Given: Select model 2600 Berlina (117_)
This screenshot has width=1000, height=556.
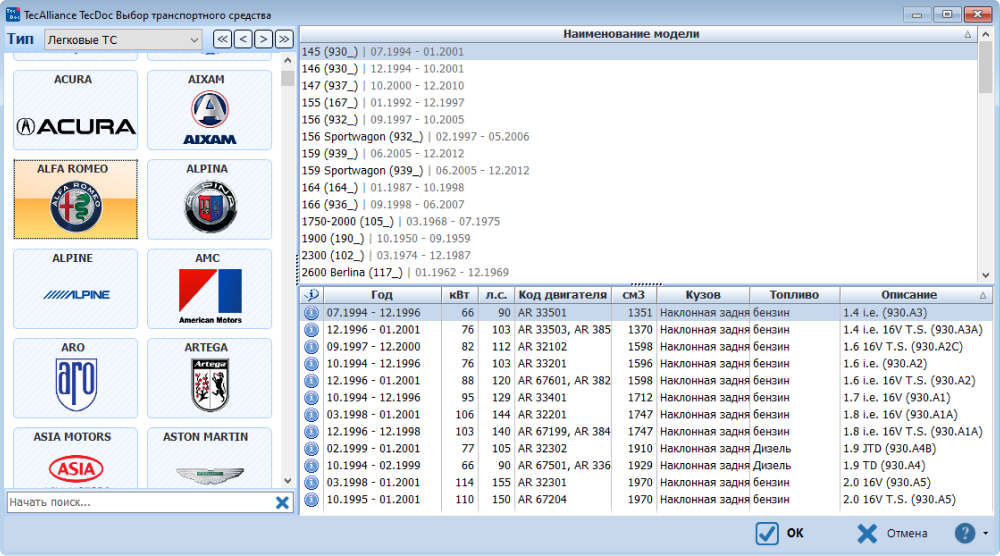Looking at the screenshot, I should [x=638, y=272].
